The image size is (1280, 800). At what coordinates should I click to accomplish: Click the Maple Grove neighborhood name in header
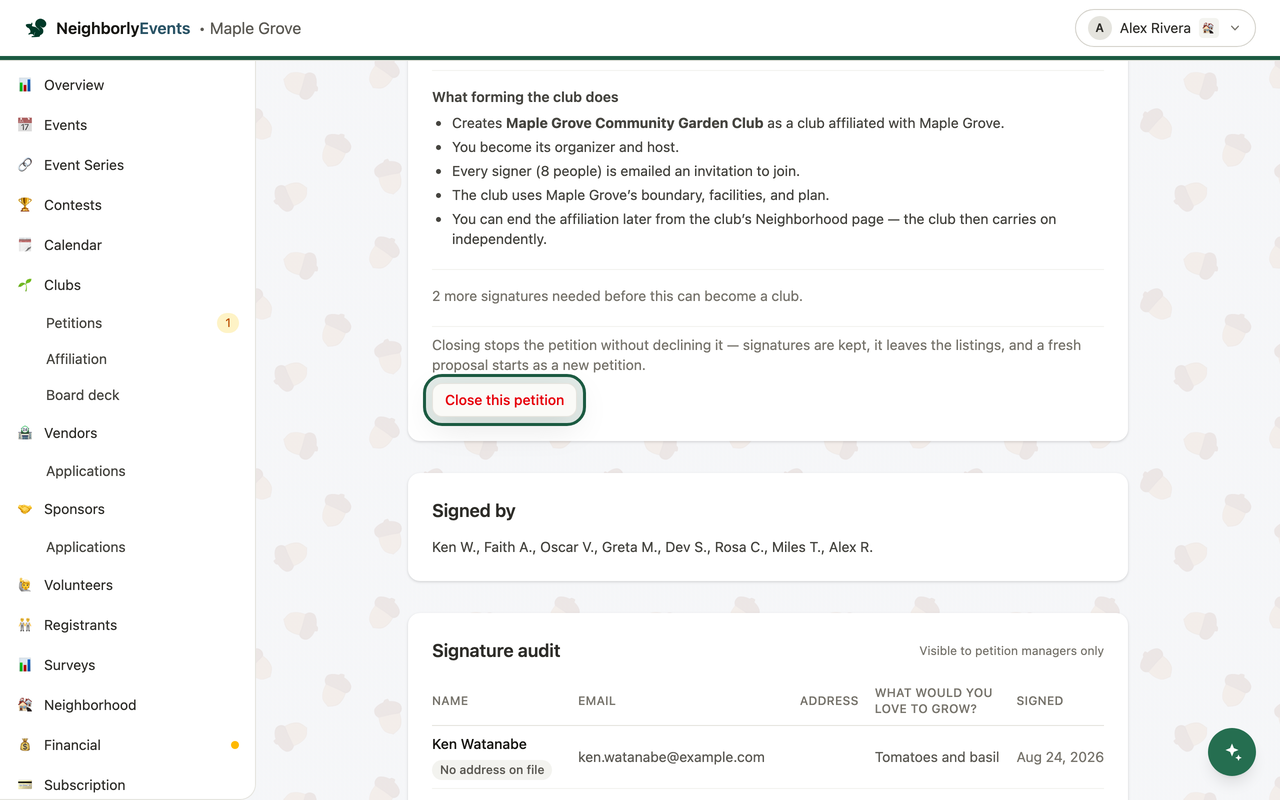[255, 28]
